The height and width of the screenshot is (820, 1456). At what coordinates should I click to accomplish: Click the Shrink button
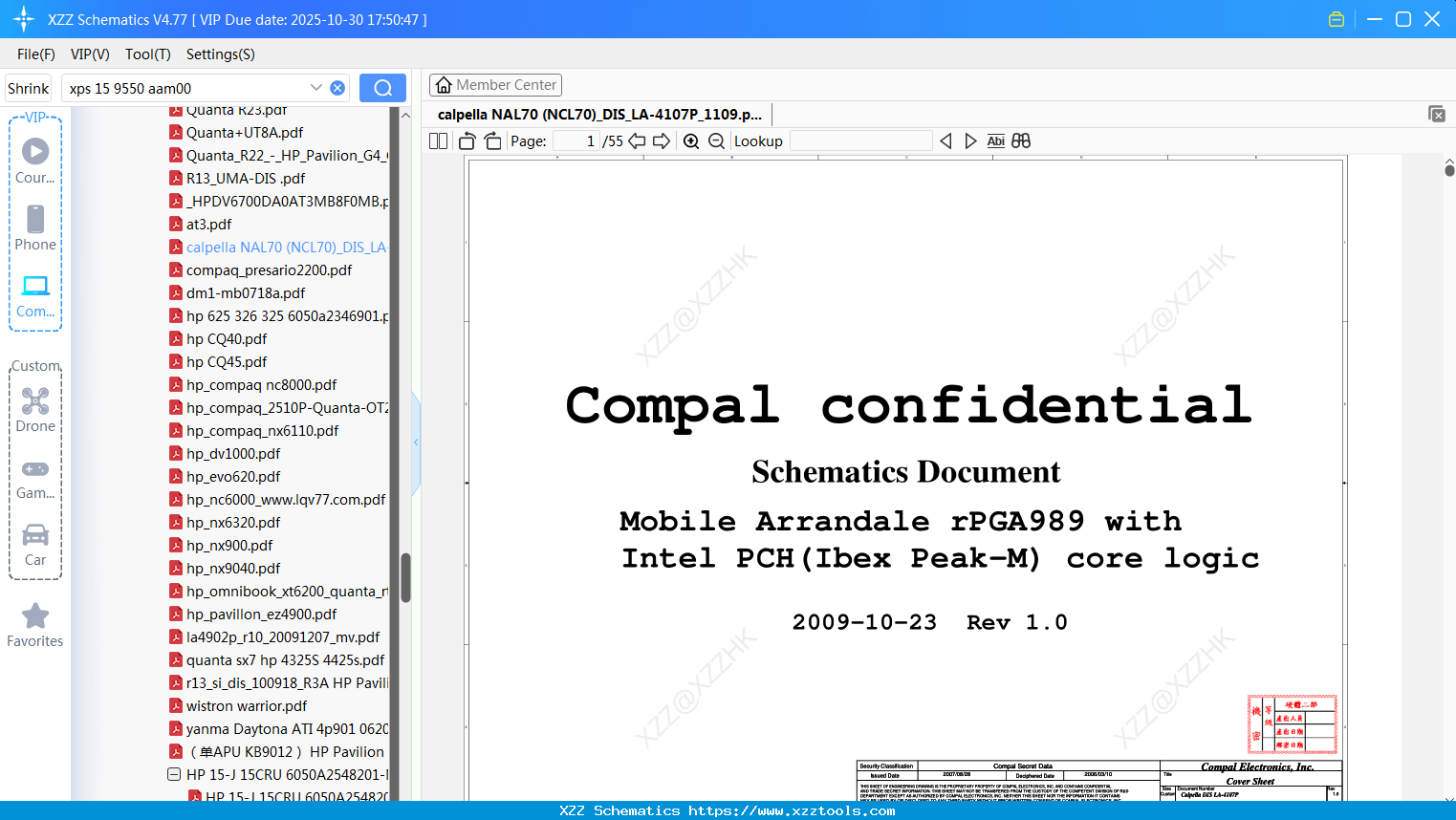(x=29, y=88)
